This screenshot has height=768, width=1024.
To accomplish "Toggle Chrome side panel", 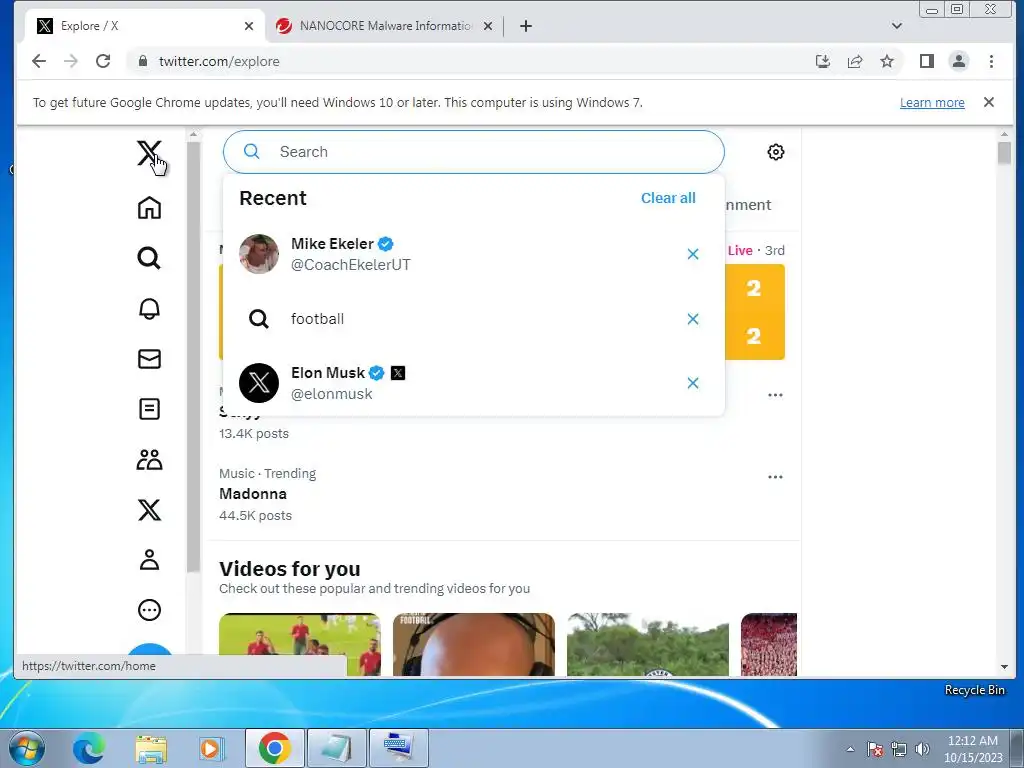I will (x=927, y=61).
